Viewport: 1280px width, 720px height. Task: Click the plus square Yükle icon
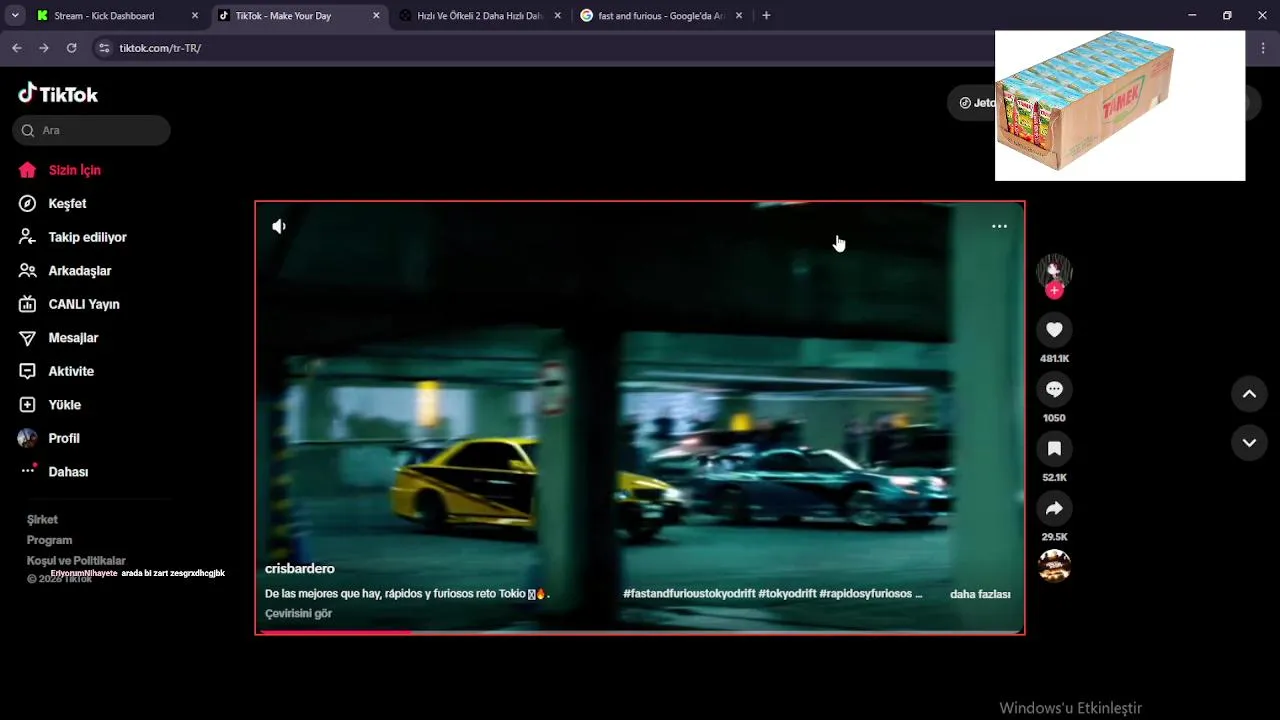(28, 405)
